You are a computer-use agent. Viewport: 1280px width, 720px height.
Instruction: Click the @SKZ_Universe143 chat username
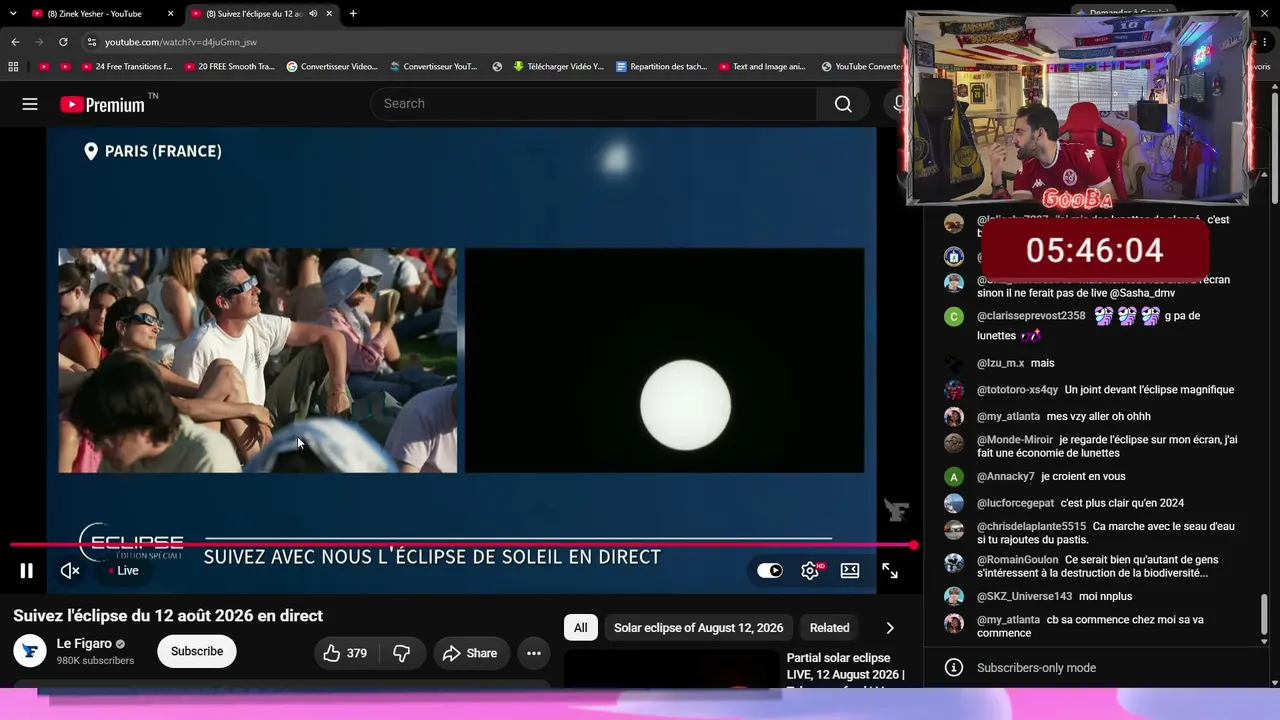[1024, 597]
